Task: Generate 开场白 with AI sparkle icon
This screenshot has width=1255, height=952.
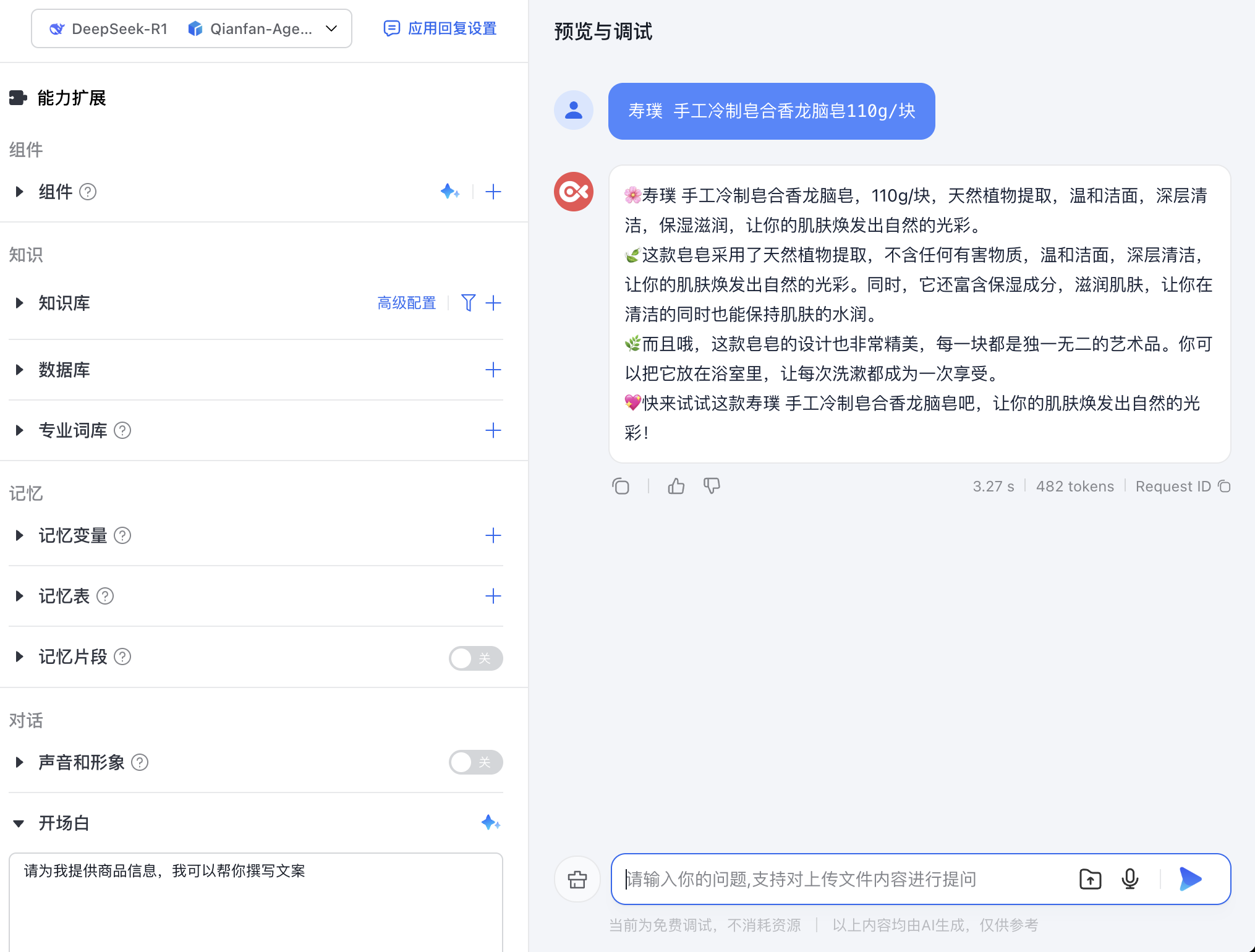Action: click(491, 823)
